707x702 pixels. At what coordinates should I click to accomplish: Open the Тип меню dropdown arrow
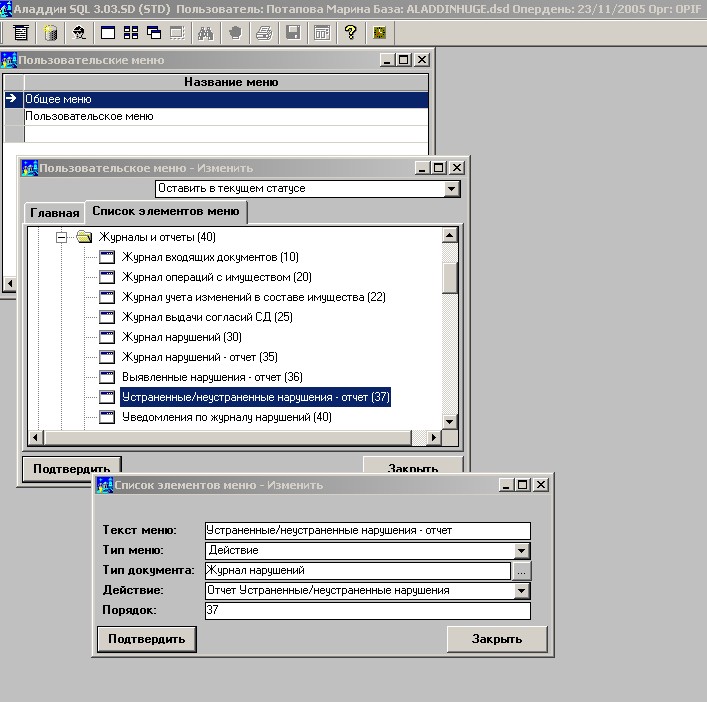pos(522,551)
